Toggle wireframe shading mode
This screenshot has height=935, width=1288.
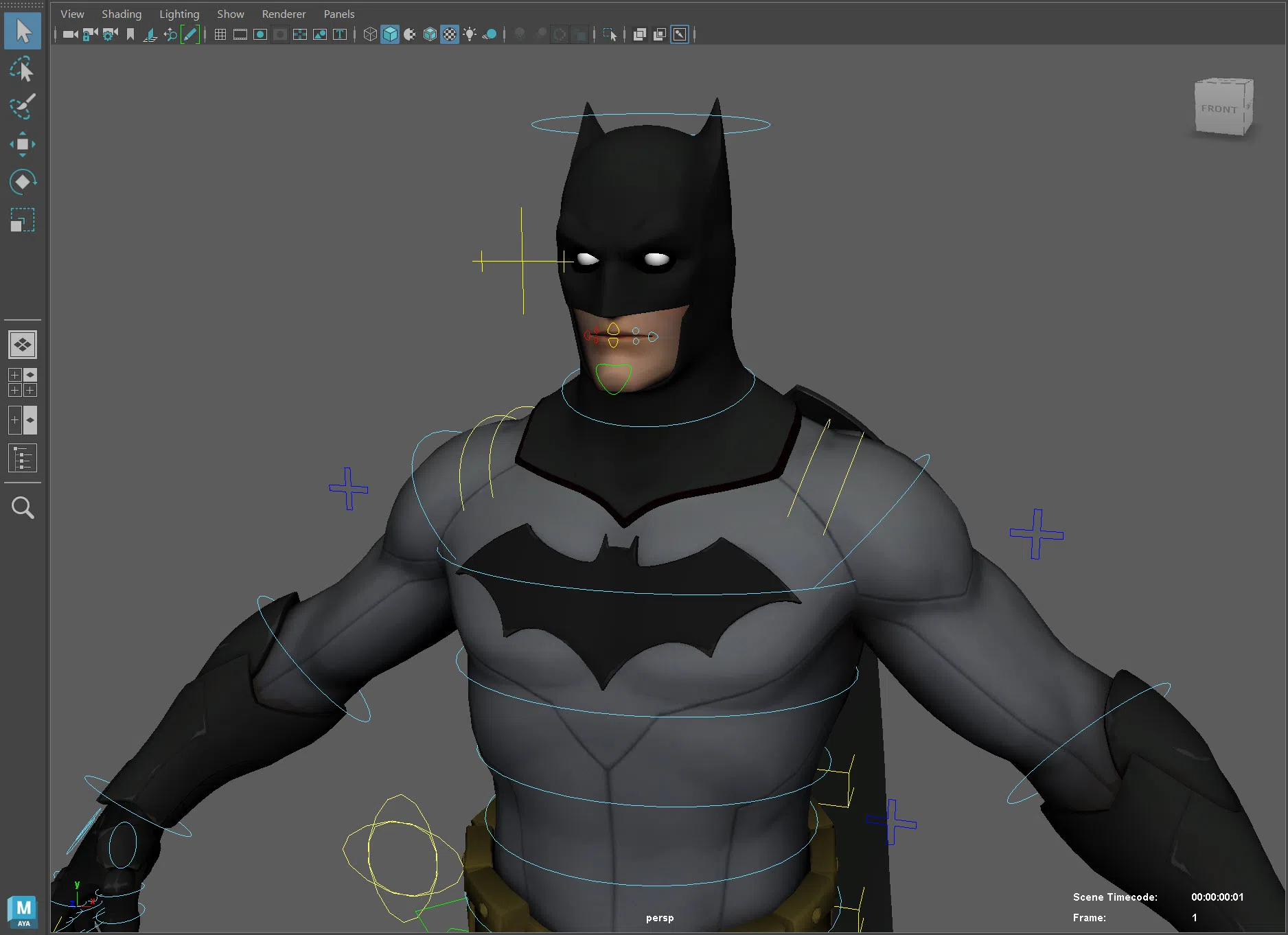(370, 34)
